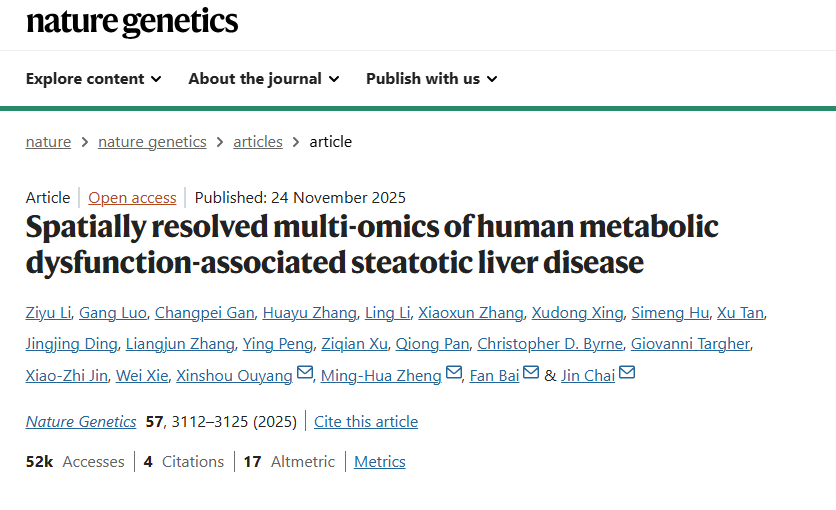Click the italic Nature Genetics journal link
Screen dimensions: 836x510
click(x=81, y=422)
